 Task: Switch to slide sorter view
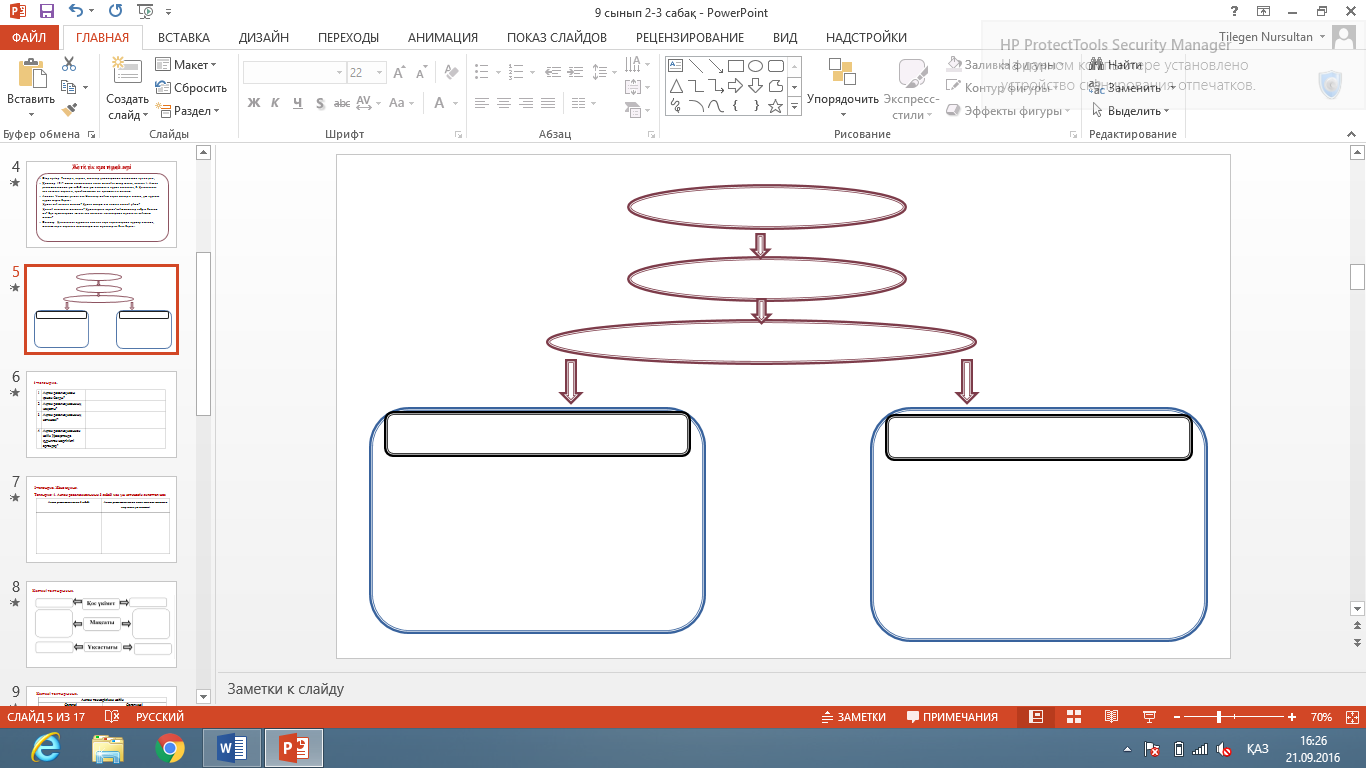point(1074,717)
